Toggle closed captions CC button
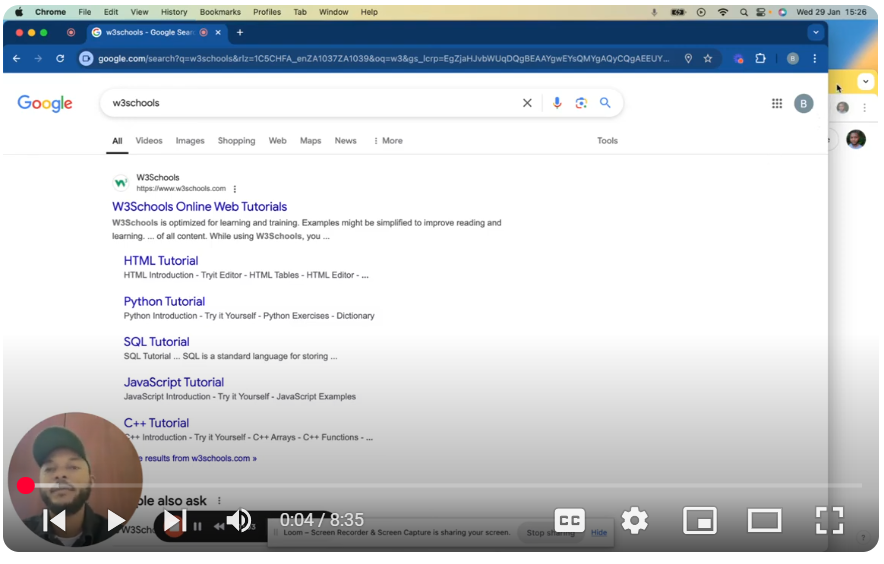884x564 pixels. click(569, 521)
